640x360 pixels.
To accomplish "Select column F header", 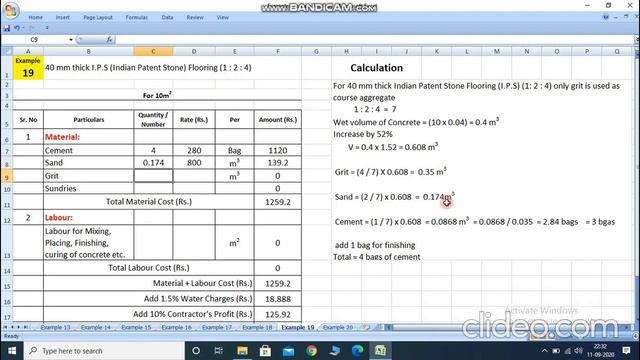I will pos(278,51).
